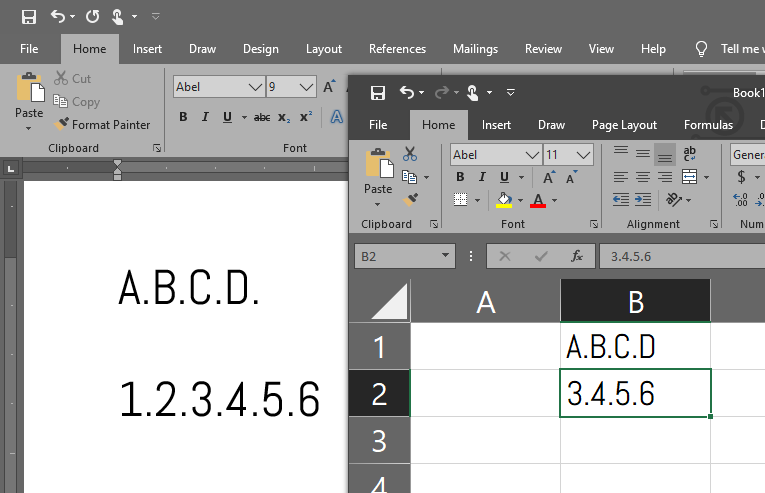Open Text Effects in Word
This screenshot has width=765, height=493.
point(337,117)
